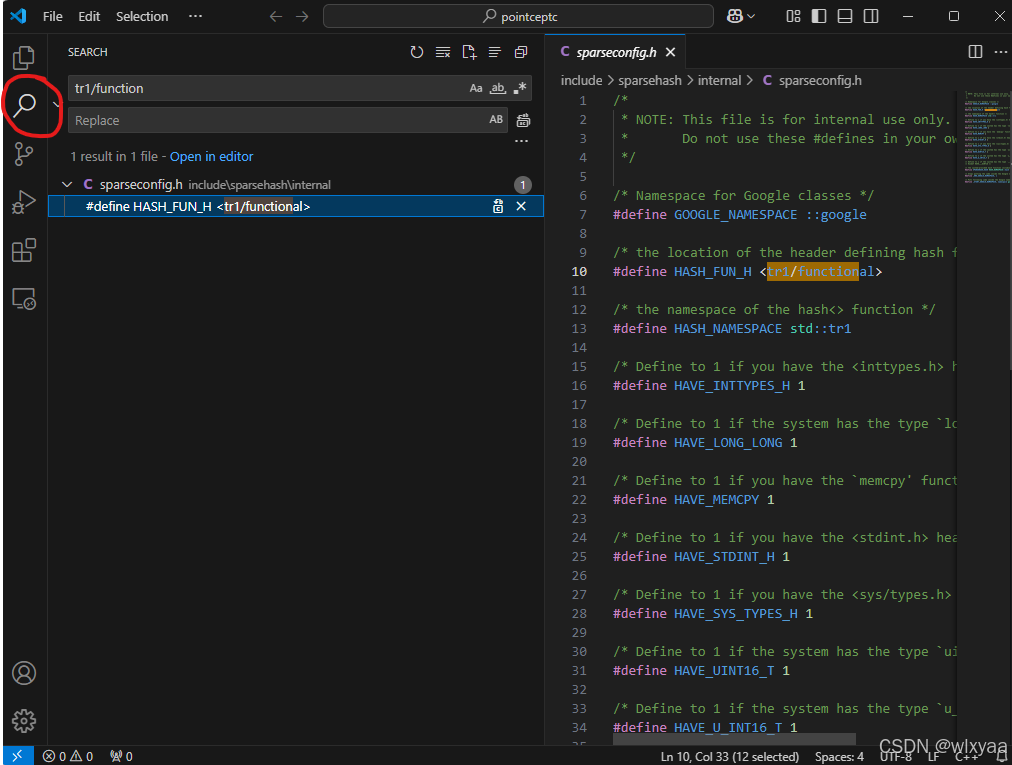Enable preserve case for replace
The image size is (1012, 765).
coord(495,119)
